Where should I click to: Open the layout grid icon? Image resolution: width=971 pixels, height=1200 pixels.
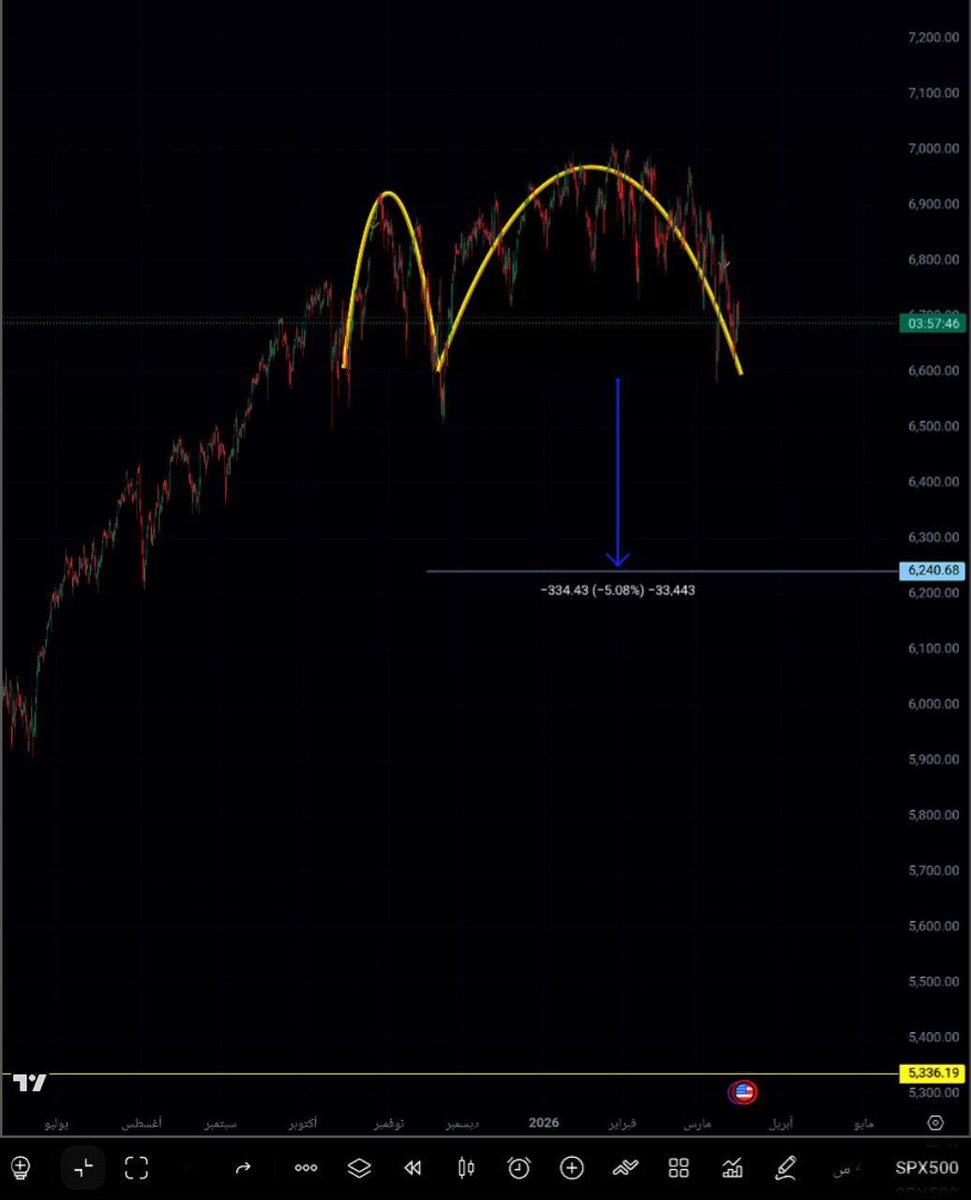679,1167
